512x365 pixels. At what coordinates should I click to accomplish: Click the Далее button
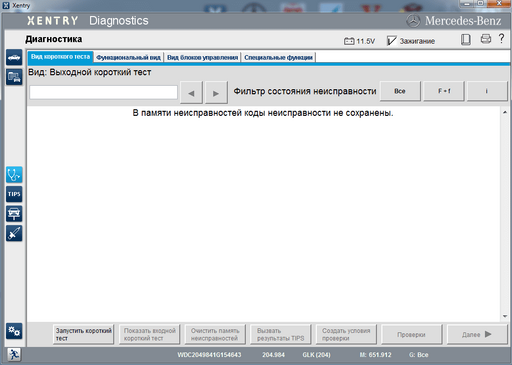point(477,334)
